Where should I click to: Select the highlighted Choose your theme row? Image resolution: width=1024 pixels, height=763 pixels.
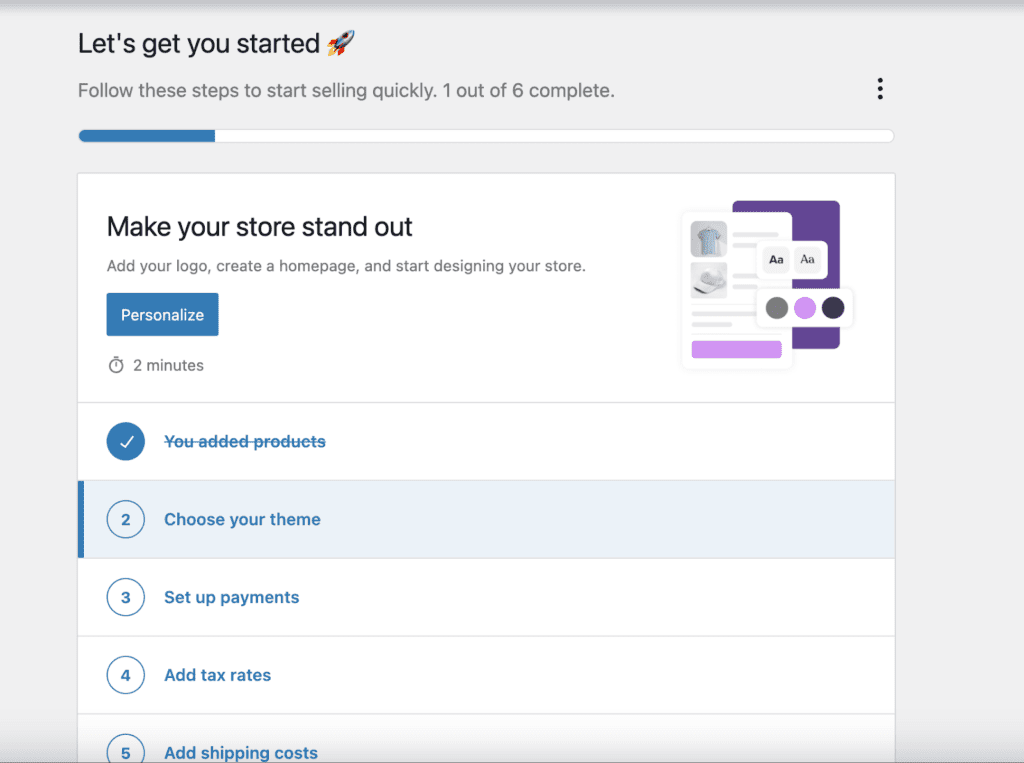point(485,519)
